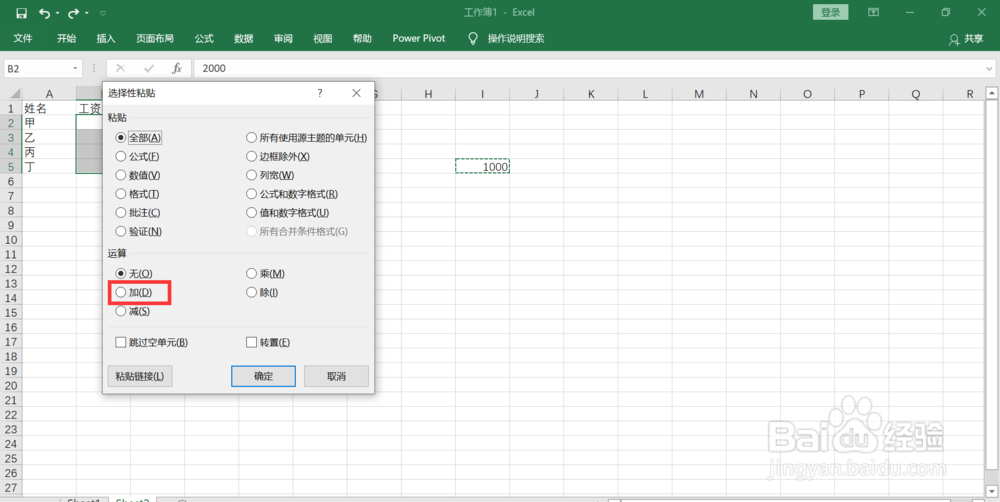Click cell A1 with 姓名
This screenshot has width=1000, height=502.
[x=49, y=108]
